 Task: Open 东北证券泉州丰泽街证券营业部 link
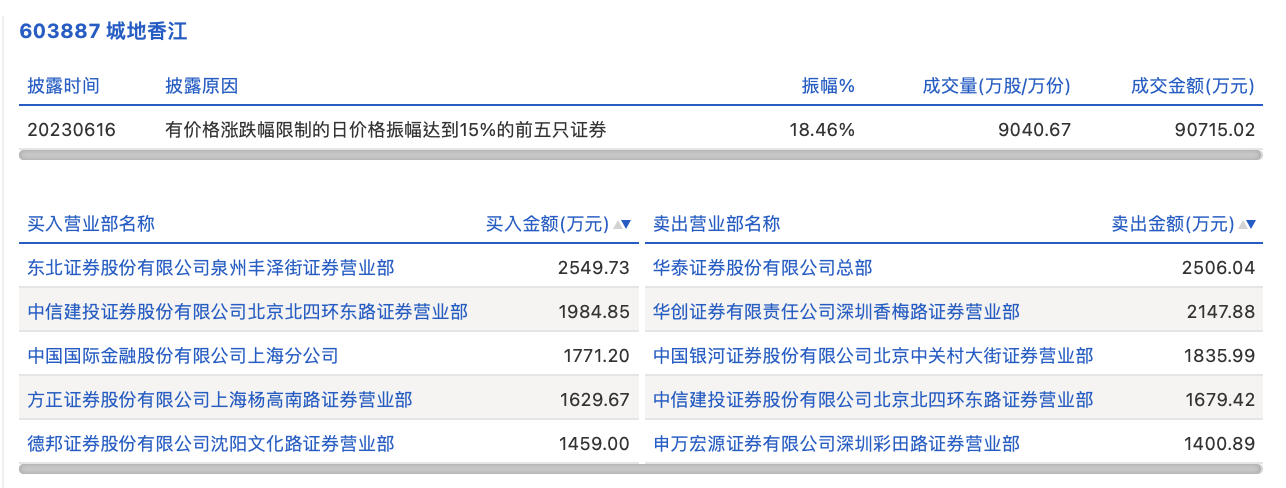[x=211, y=268]
